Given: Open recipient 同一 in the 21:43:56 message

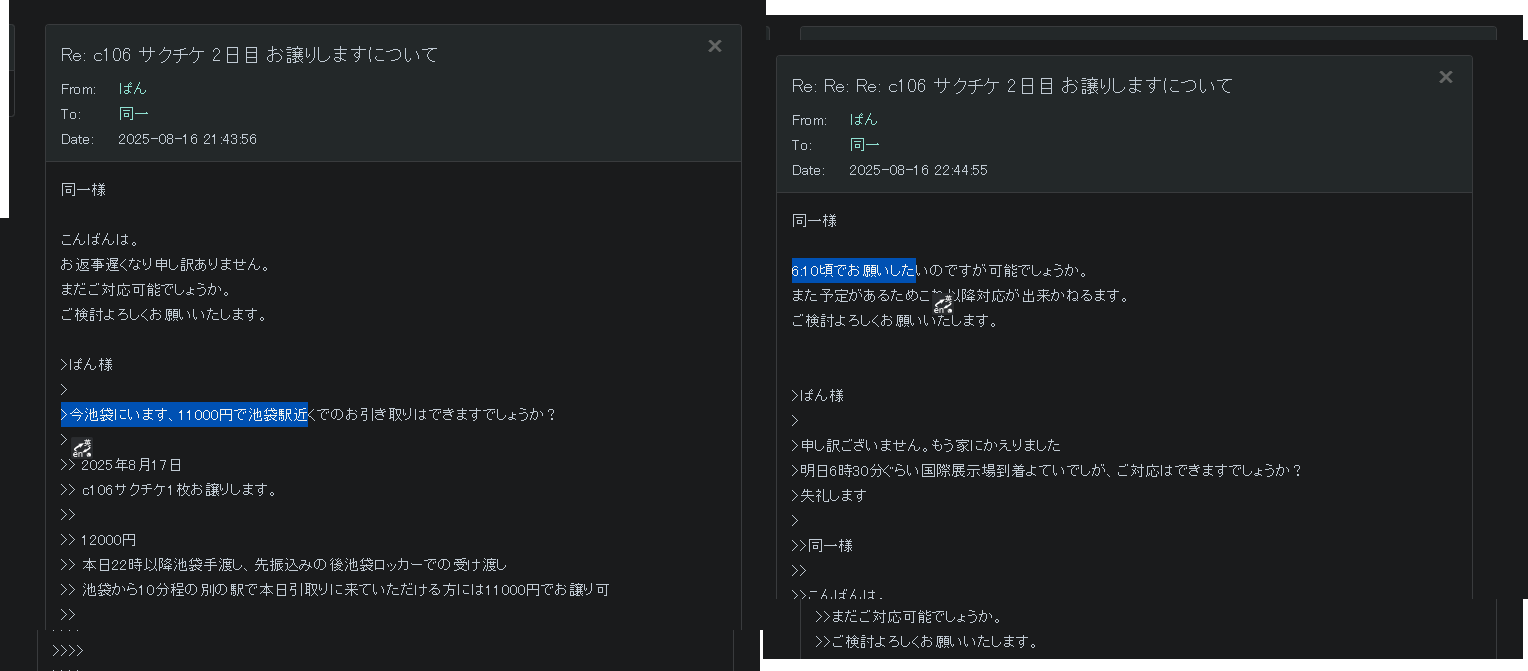Looking at the screenshot, I should [133, 114].
